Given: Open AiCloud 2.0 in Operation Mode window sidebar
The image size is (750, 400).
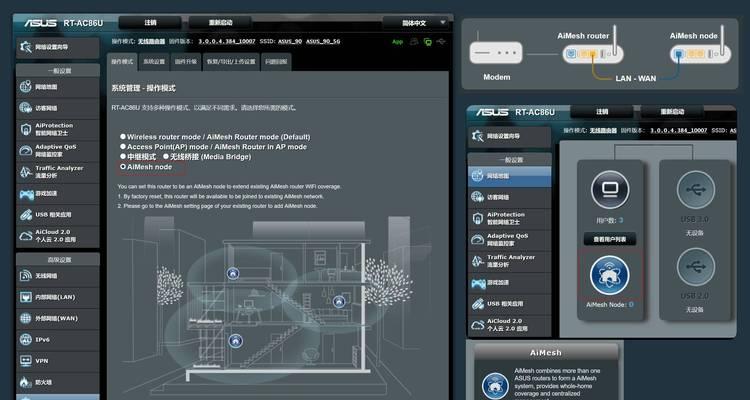Looking at the screenshot, I should [57, 236].
